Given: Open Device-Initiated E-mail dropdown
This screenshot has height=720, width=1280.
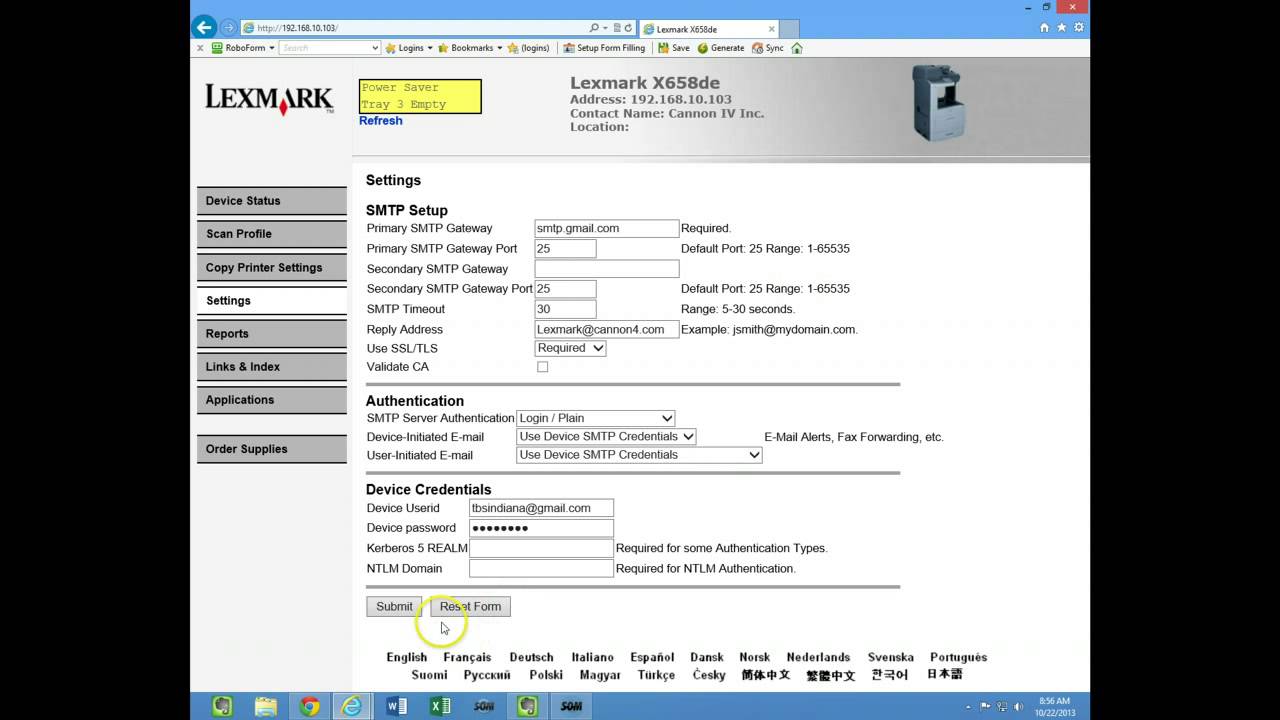Looking at the screenshot, I should tap(606, 436).
